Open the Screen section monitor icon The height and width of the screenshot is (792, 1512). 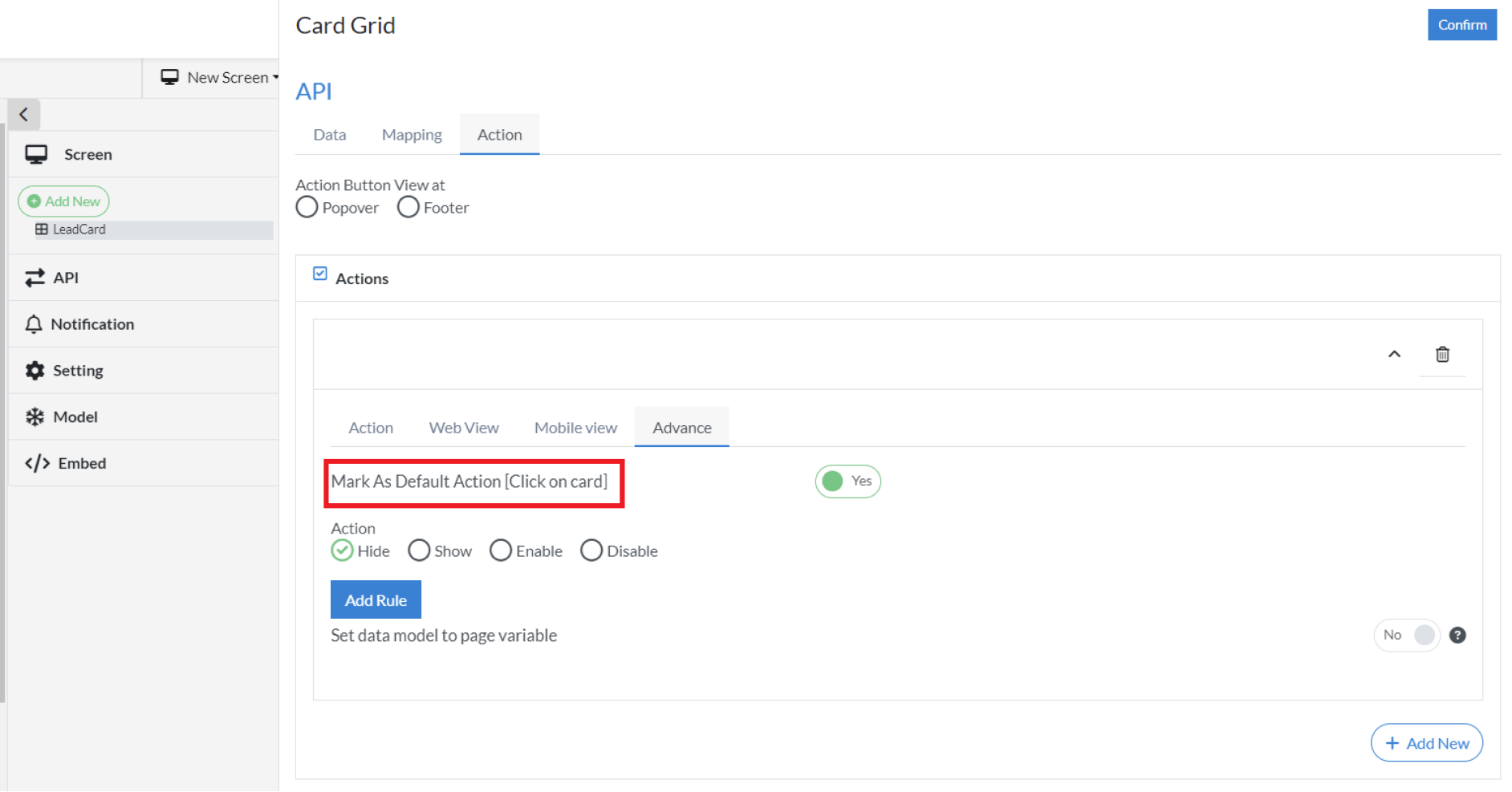click(36, 154)
